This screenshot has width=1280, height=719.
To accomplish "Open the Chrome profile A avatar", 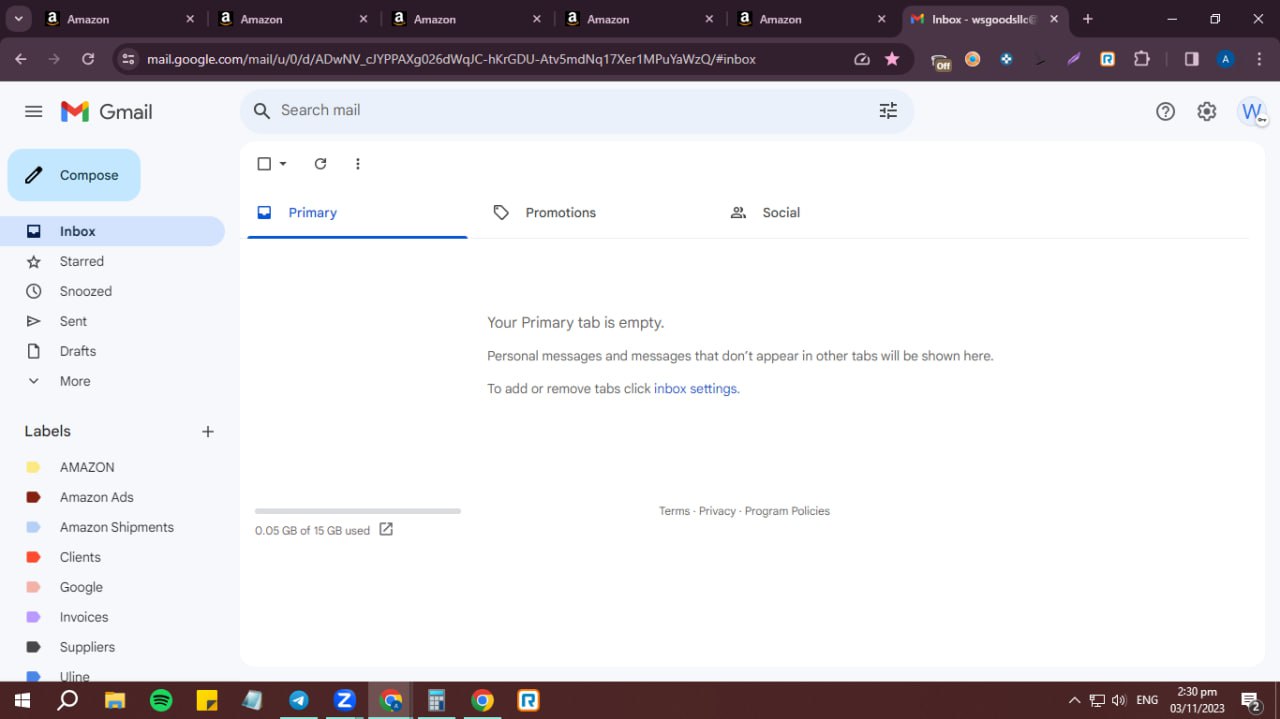I will click(x=1225, y=59).
